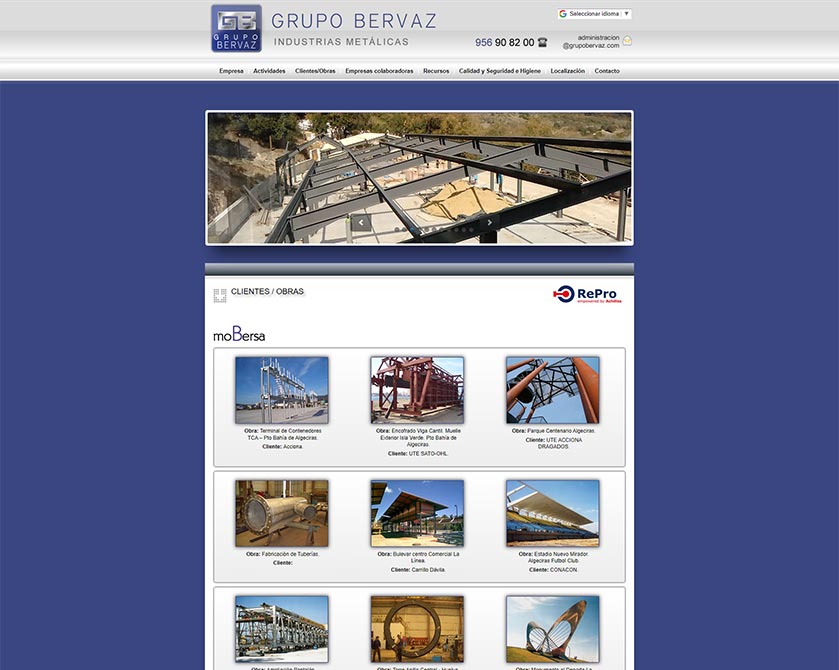Click the moBersa logo
Screen dimensions: 839x670
(x=239, y=334)
